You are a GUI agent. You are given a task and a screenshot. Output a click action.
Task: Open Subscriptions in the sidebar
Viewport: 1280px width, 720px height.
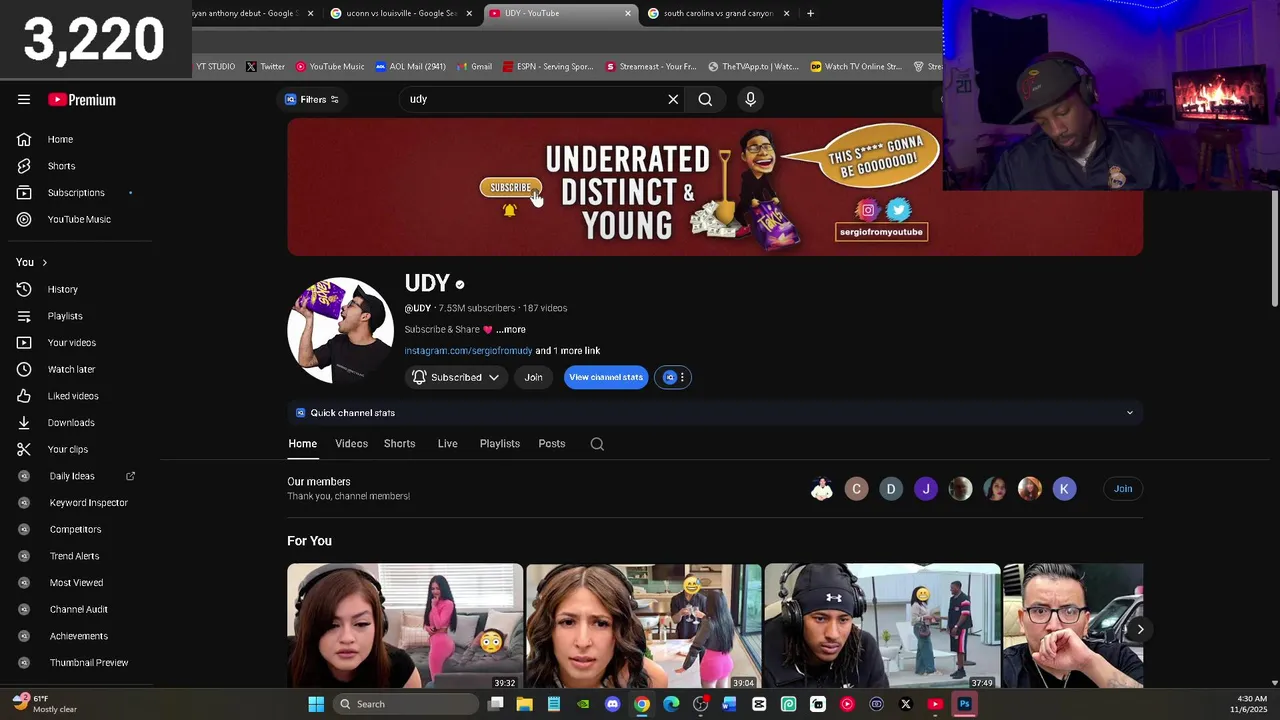[x=75, y=193]
